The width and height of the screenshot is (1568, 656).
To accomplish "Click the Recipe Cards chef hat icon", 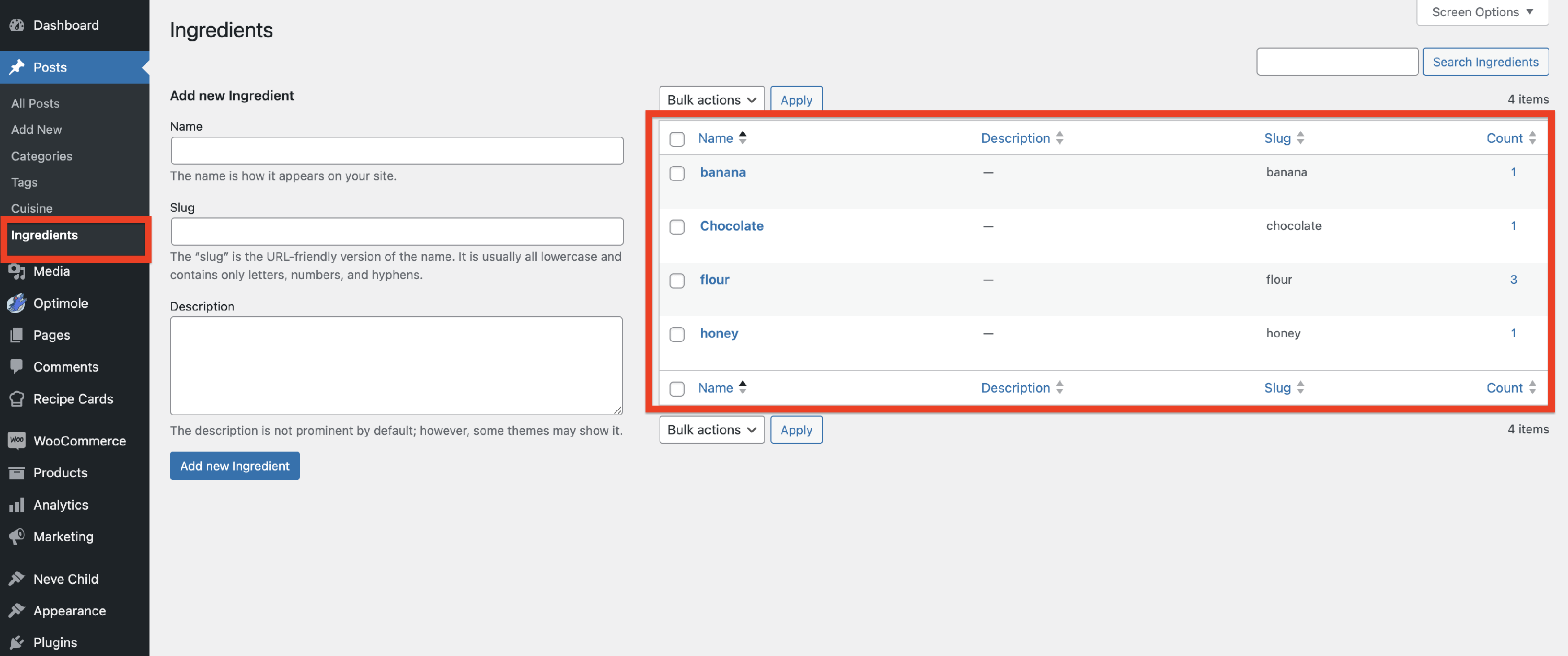I will (x=17, y=399).
